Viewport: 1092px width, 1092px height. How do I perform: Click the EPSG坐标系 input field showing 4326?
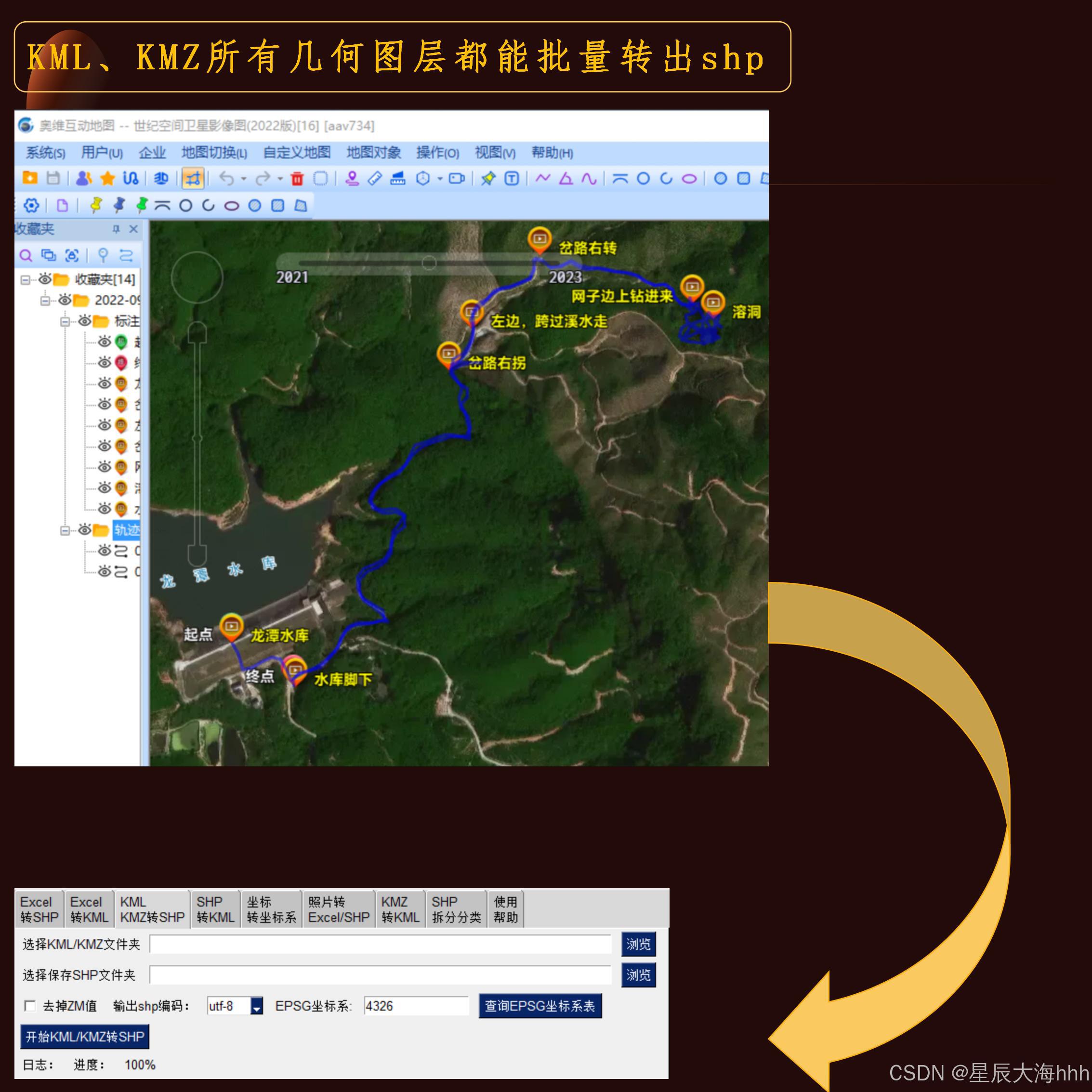[x=417, y=1006]
